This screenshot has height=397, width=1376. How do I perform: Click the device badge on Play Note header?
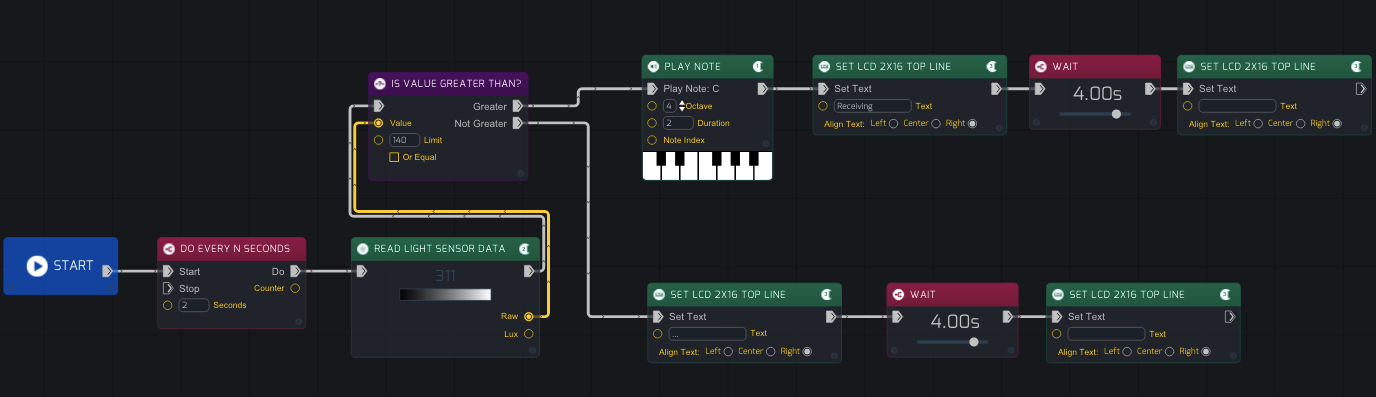pos(758,67)
